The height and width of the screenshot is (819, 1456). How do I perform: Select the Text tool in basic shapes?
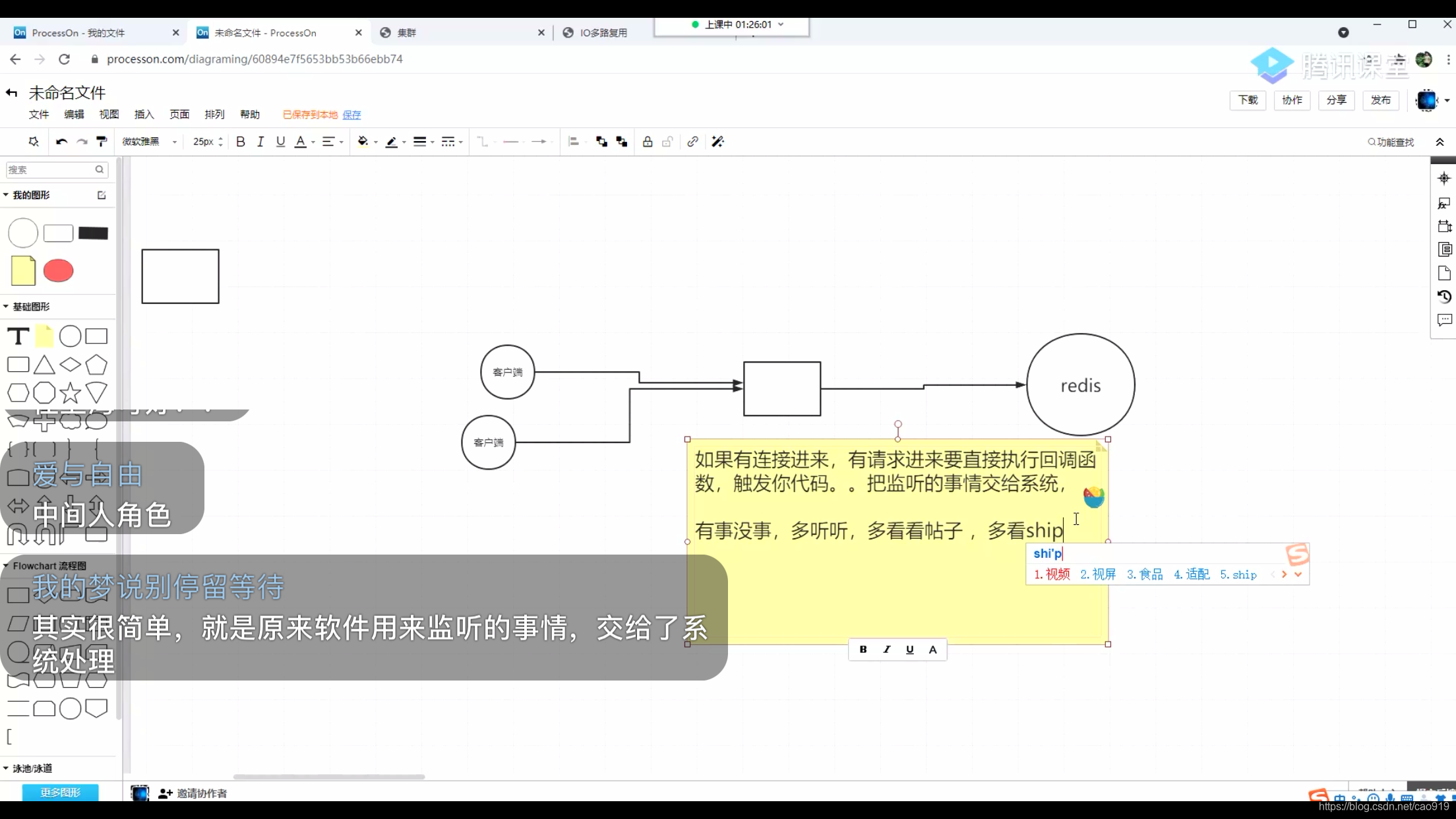(x=18, y=336)
